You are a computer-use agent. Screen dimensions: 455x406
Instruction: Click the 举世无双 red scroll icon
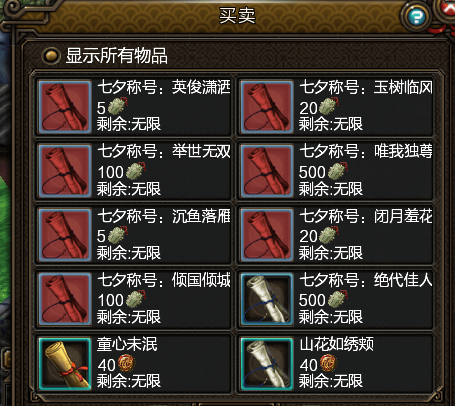click(65, 171)
